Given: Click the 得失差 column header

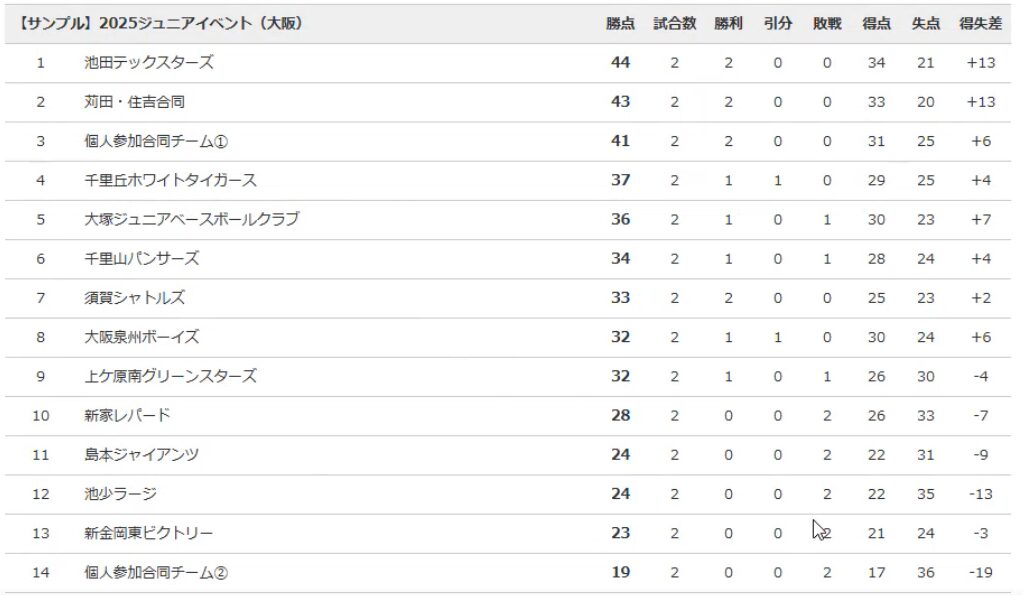Looking at the screenshot, I should click(980, 24).
